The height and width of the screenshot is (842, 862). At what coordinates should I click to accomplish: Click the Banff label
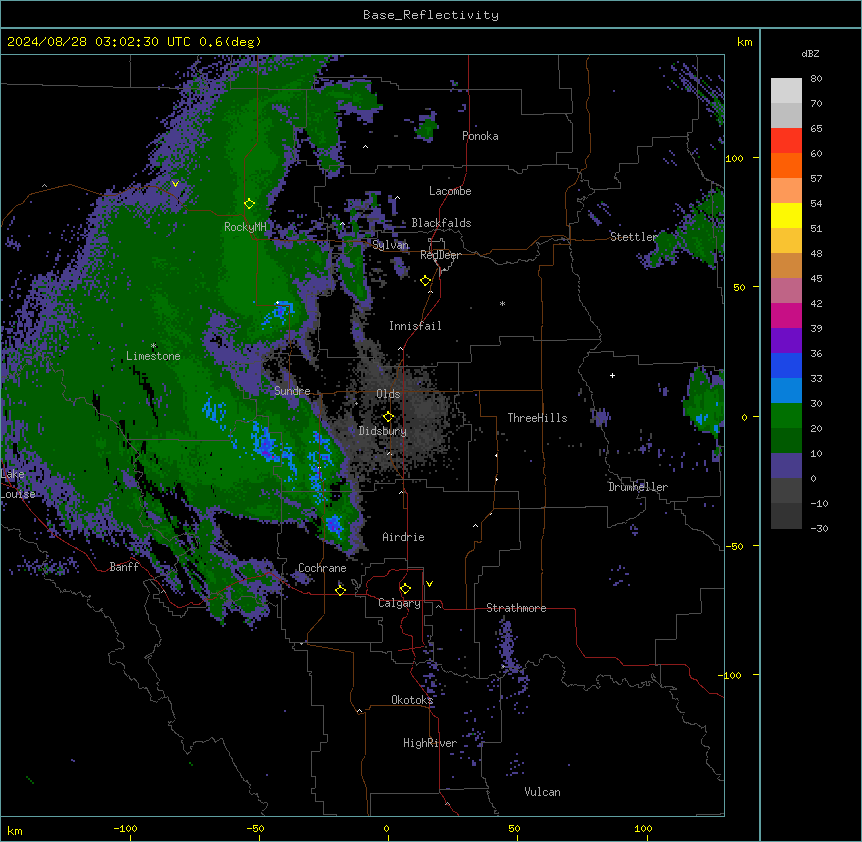coord(124,567)
